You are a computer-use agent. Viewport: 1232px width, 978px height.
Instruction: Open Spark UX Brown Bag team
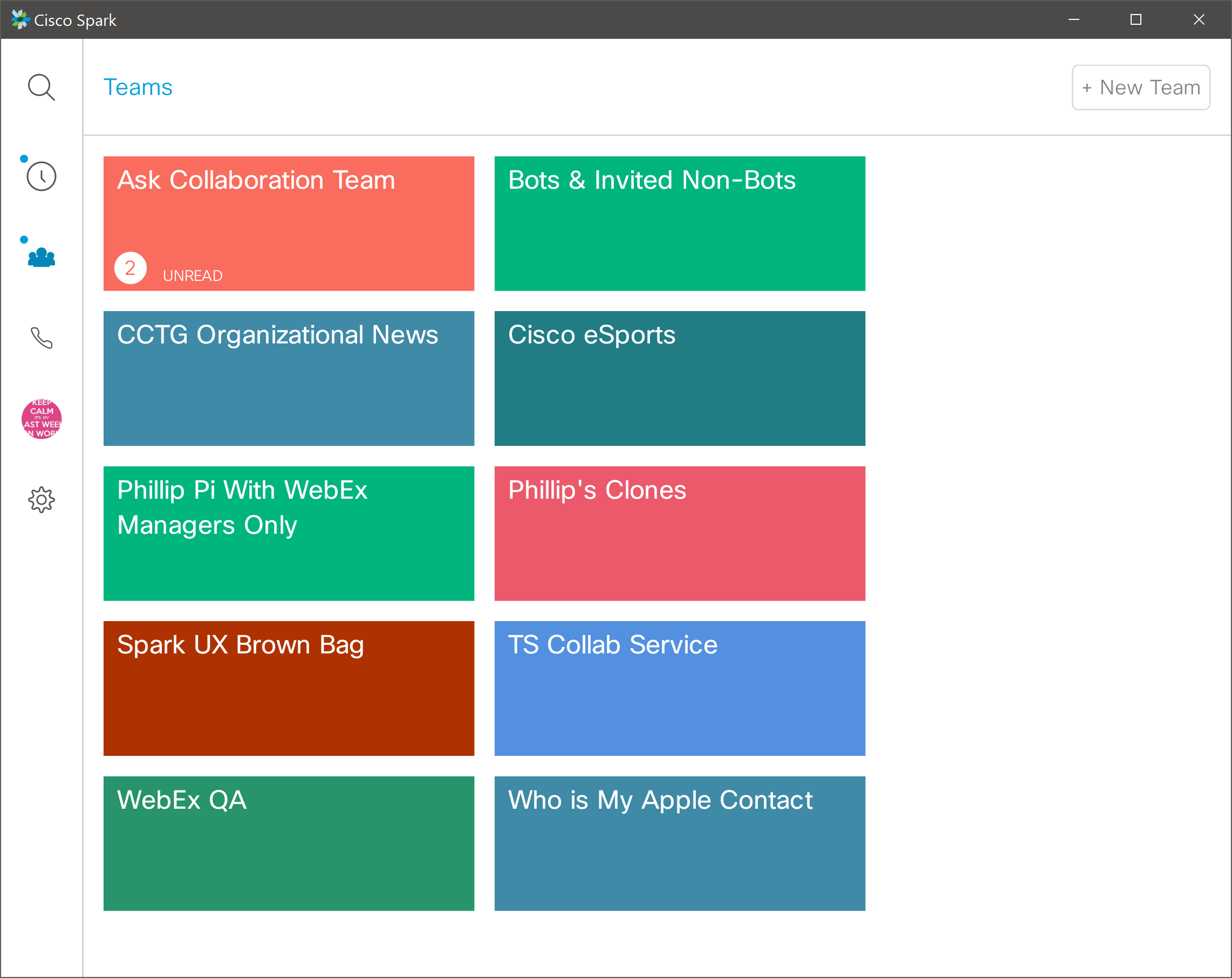(x=289, y=688)
